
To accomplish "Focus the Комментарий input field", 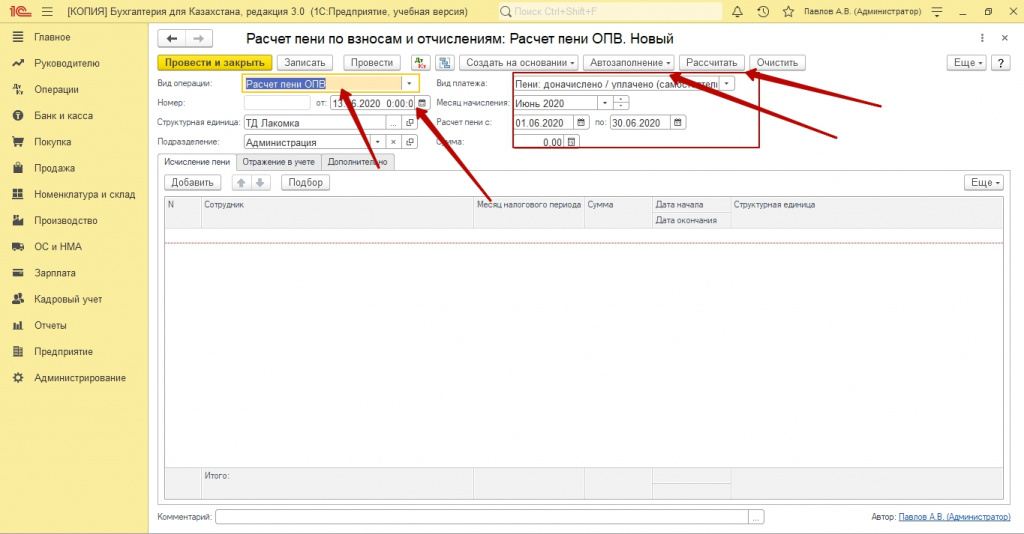I will pyautogui.click(x=482, y=517).
